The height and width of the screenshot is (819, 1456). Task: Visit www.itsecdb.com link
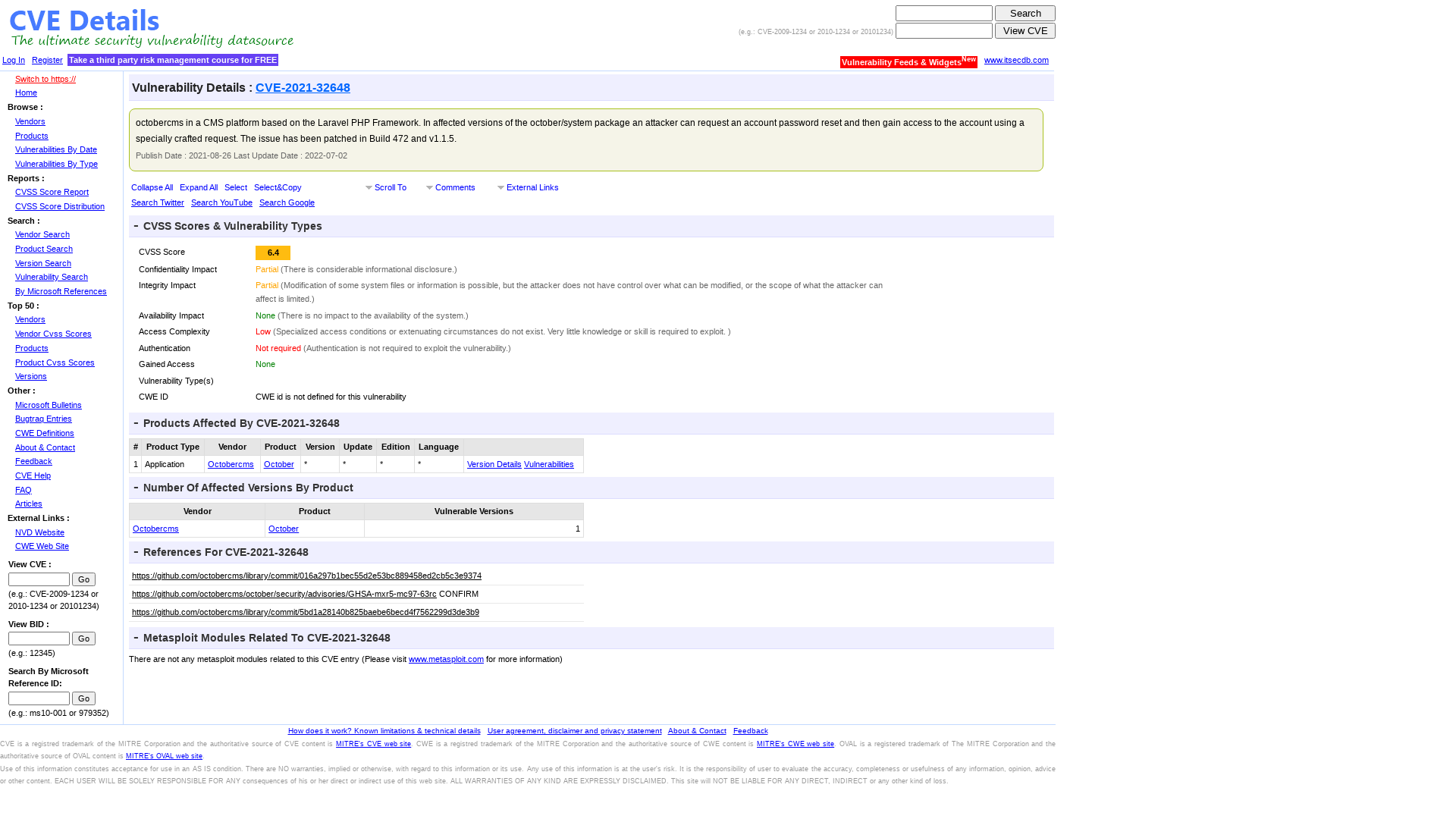1016,60
